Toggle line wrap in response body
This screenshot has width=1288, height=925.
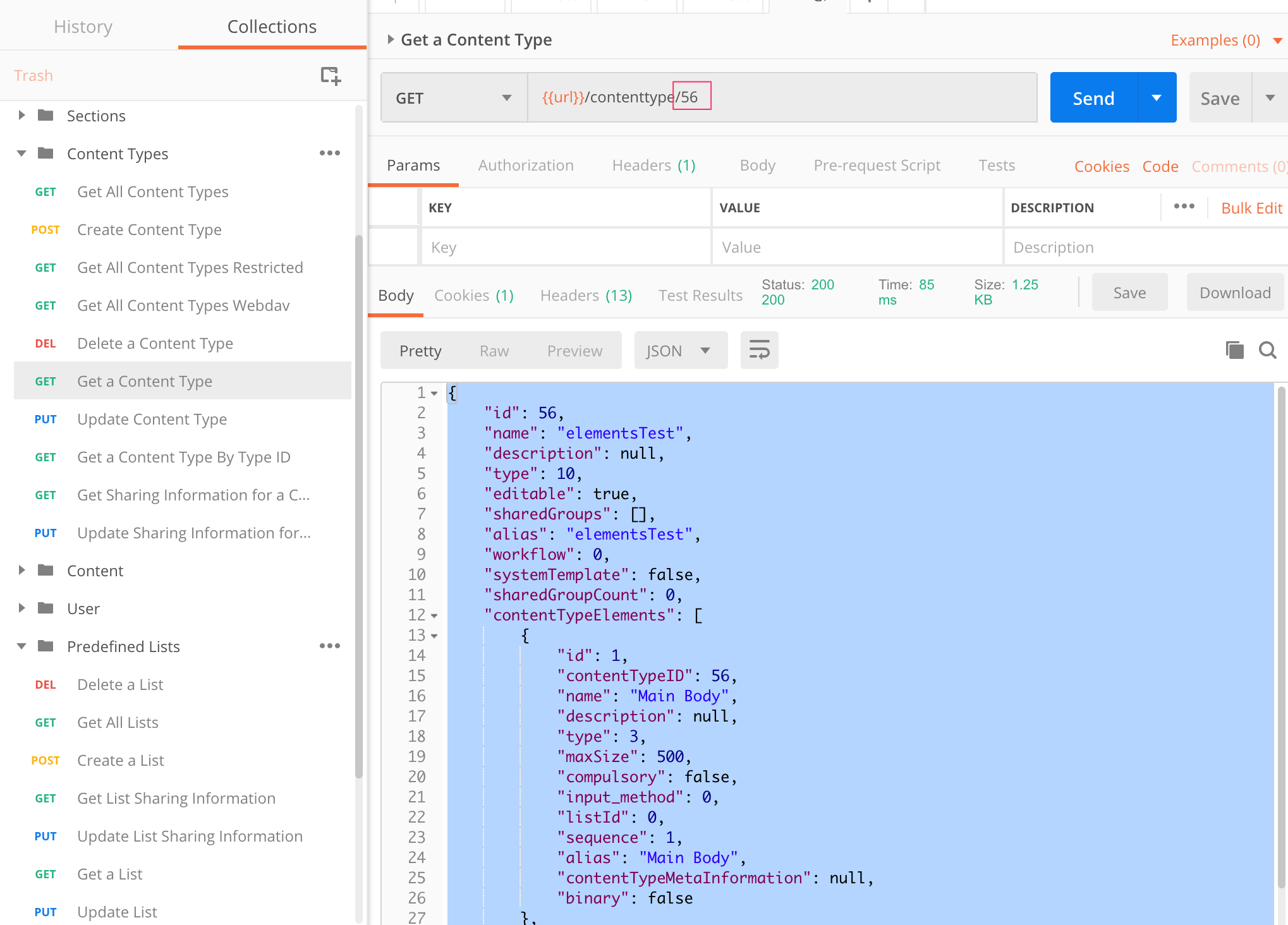(759, 350)
